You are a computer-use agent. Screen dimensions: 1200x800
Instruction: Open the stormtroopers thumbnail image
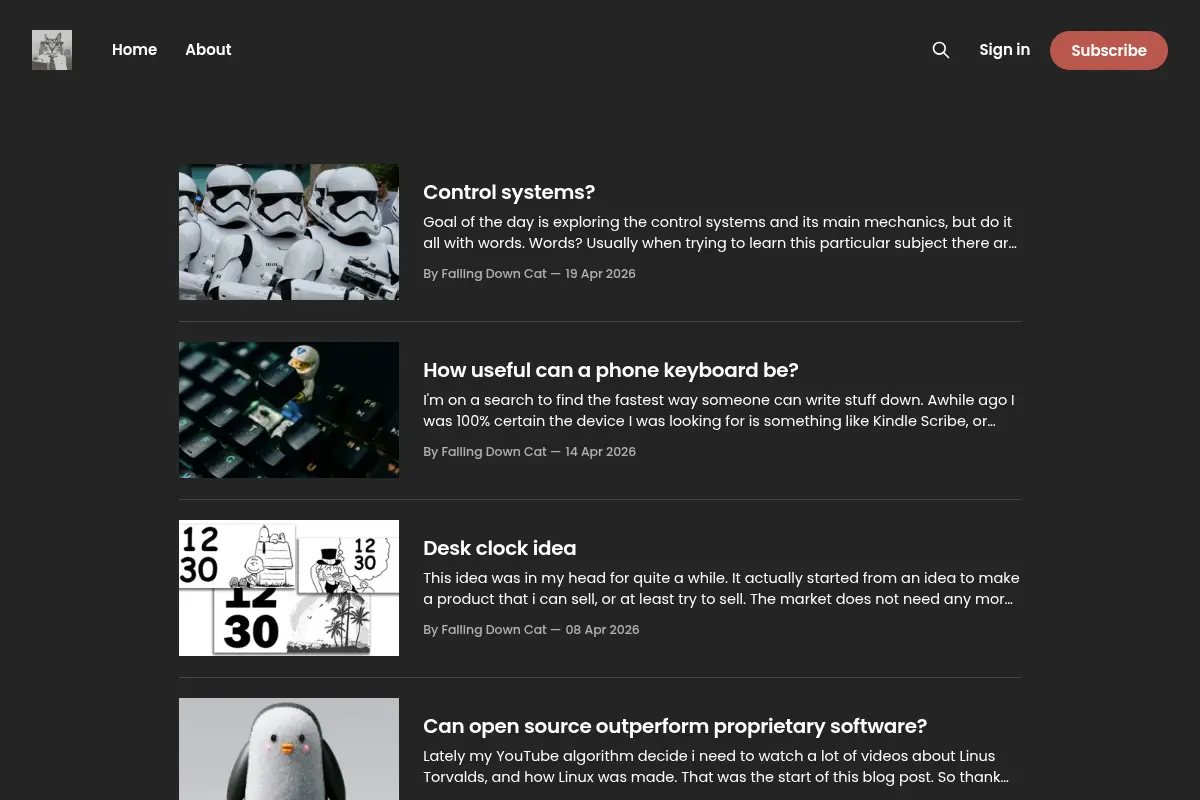pyautogui.click(x=289, y=232)
